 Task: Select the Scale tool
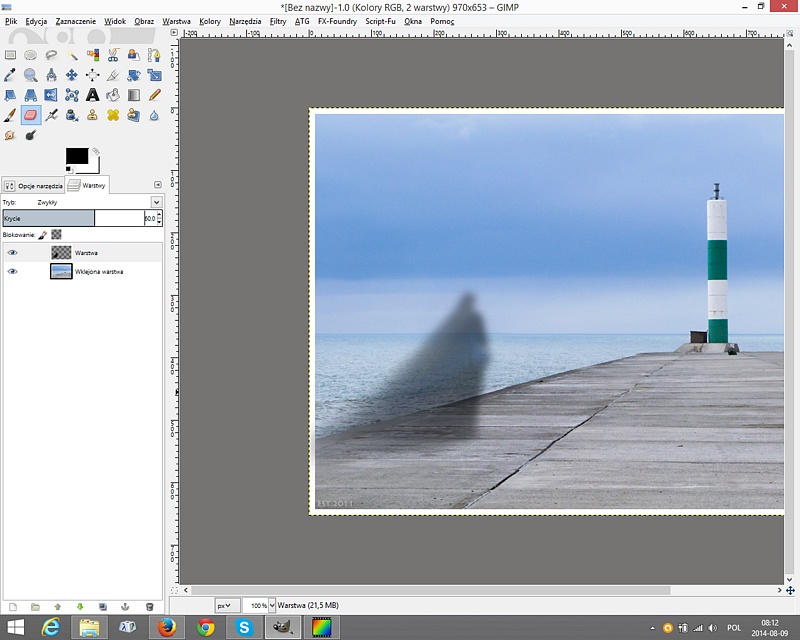pos(154,75)
